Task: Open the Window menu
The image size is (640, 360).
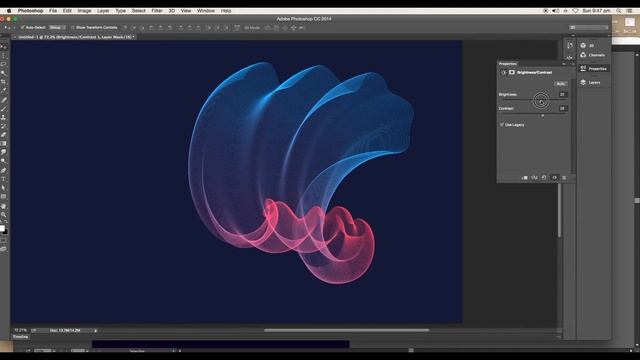Action: click(206, 11)
